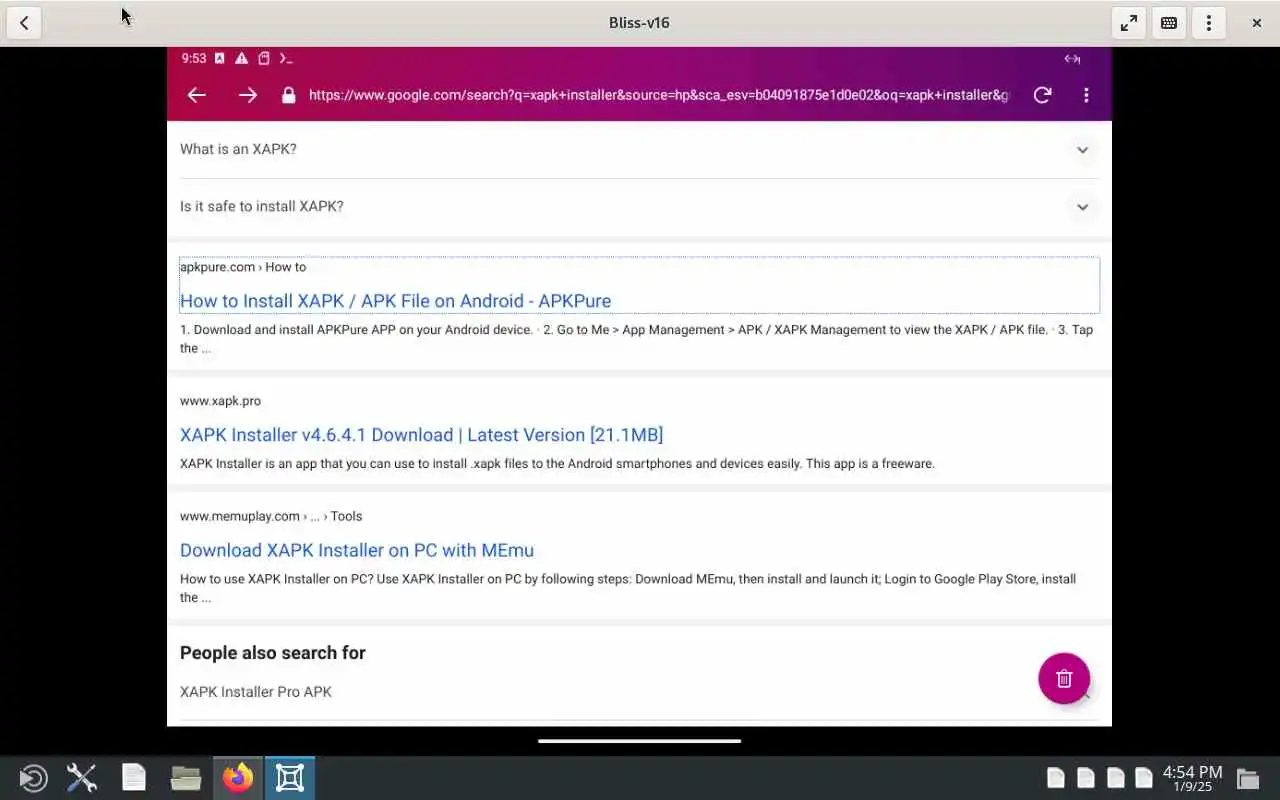Click the www.xapk.pro site address

(x=220, y=401)
